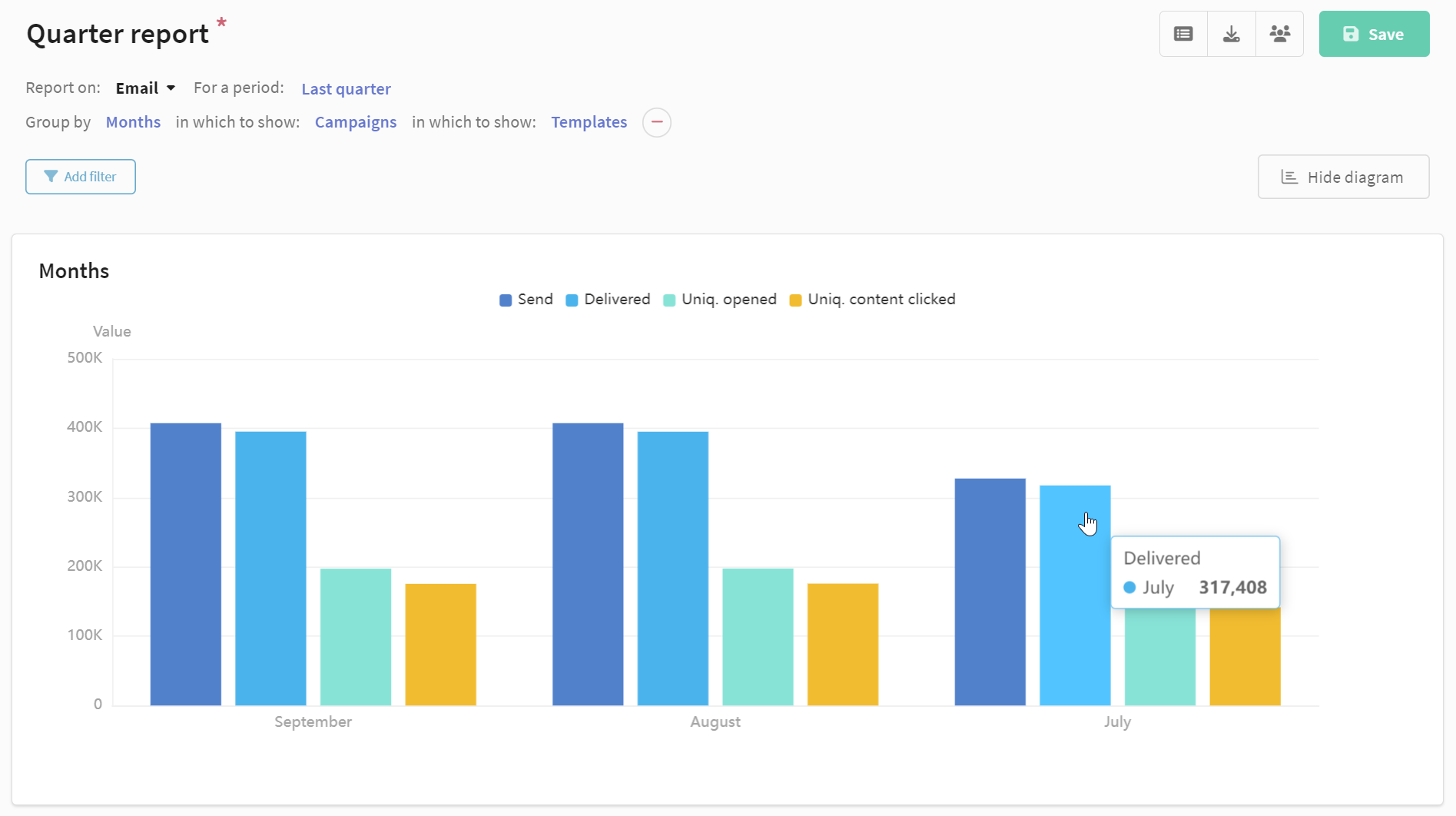Click the download report icon
The image size is (1456, 816).
1232,34
